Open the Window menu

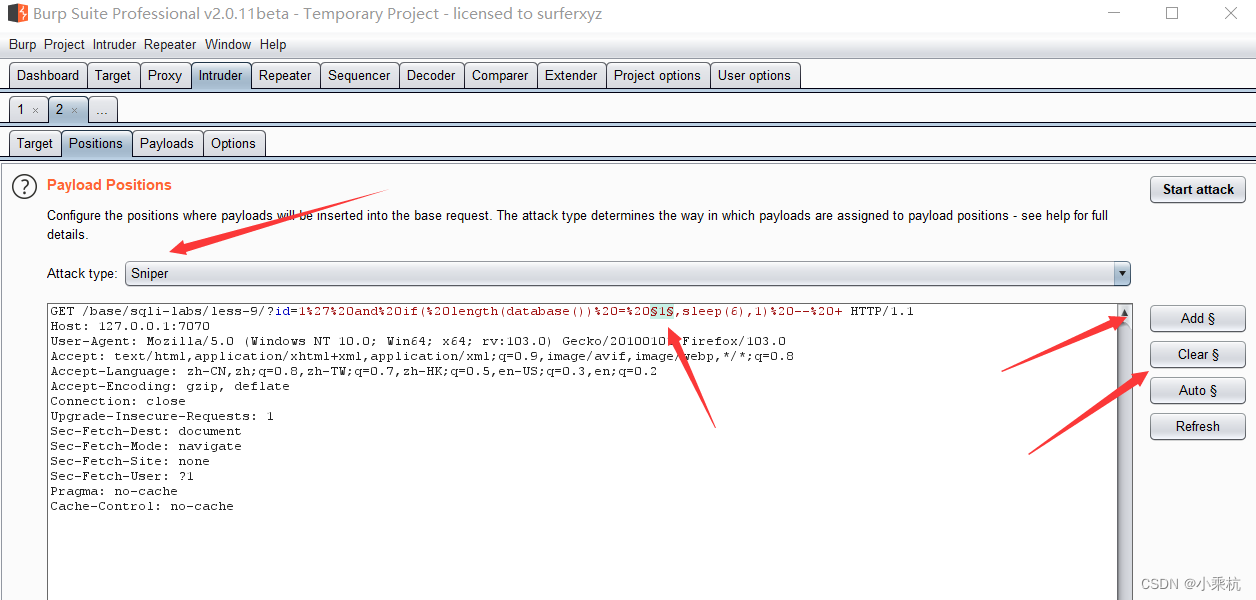(228, 44)
